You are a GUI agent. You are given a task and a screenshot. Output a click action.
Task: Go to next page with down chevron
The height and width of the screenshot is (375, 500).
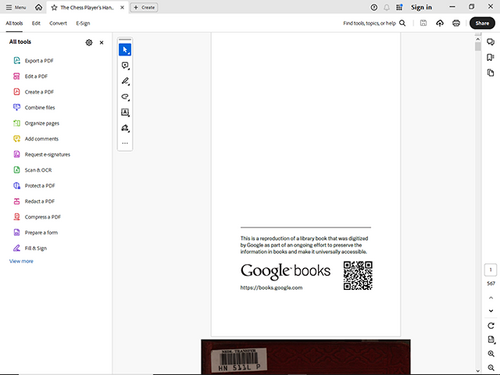(x=491, y=311)
